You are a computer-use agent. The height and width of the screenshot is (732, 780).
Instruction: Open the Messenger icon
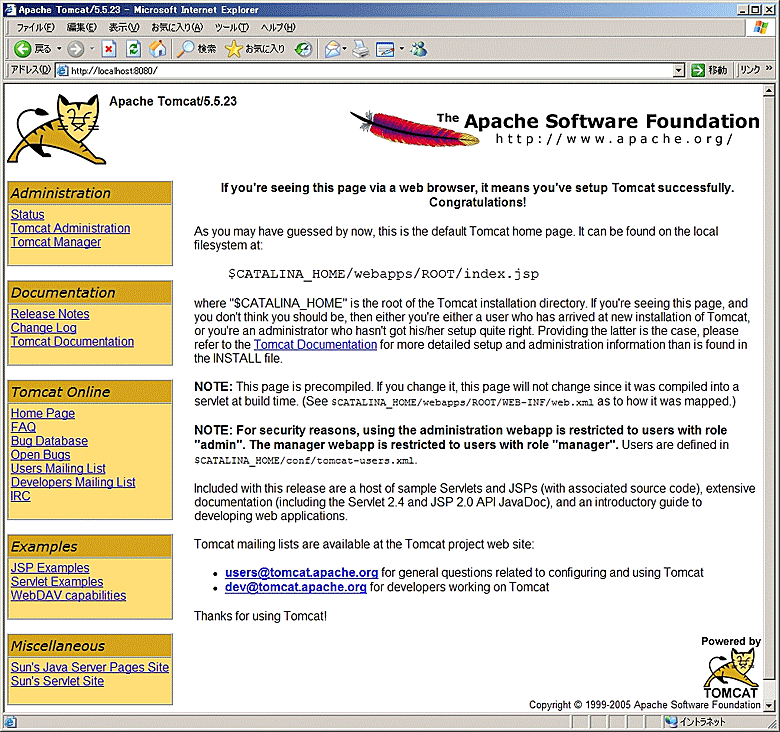coord(418,49)
